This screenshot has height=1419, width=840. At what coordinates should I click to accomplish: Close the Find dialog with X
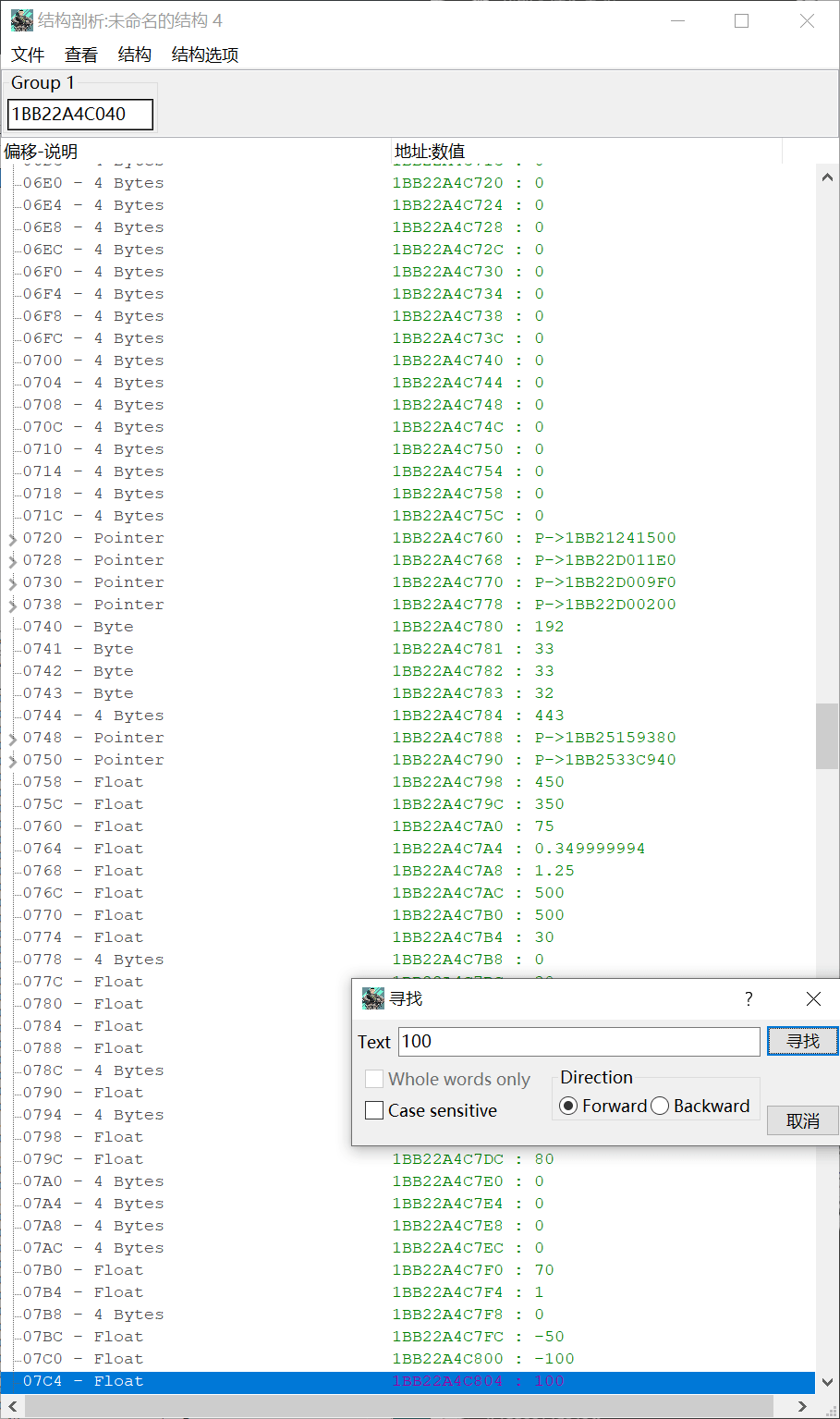(x=813, y=998)
